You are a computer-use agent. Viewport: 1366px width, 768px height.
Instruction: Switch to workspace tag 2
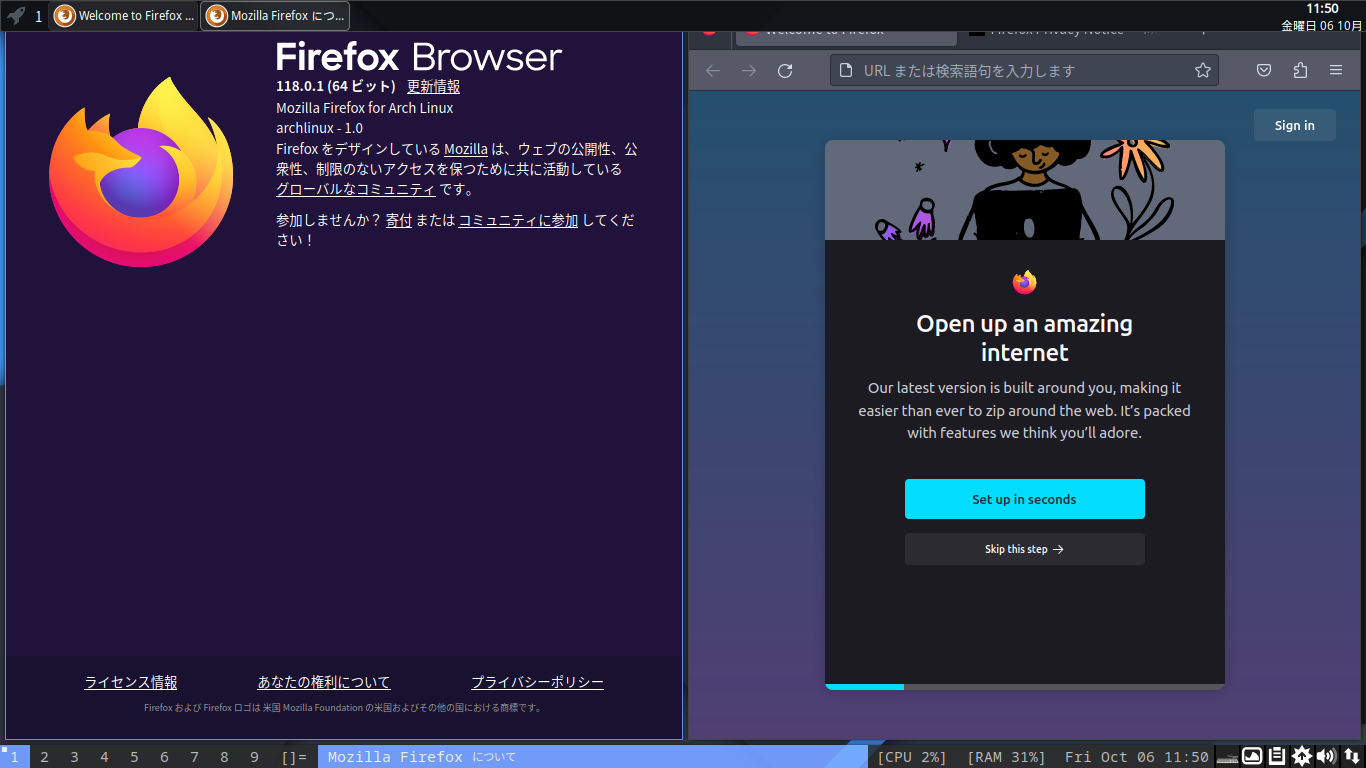pyautogui.click(x=44, y=757)
